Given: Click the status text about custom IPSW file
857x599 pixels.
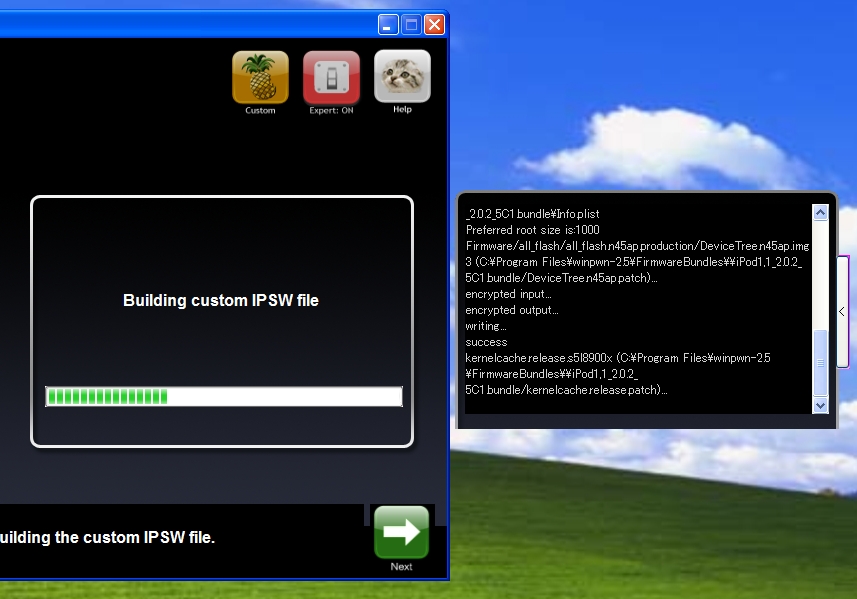Looking at the screenshot, I should [x=108, y=537].
